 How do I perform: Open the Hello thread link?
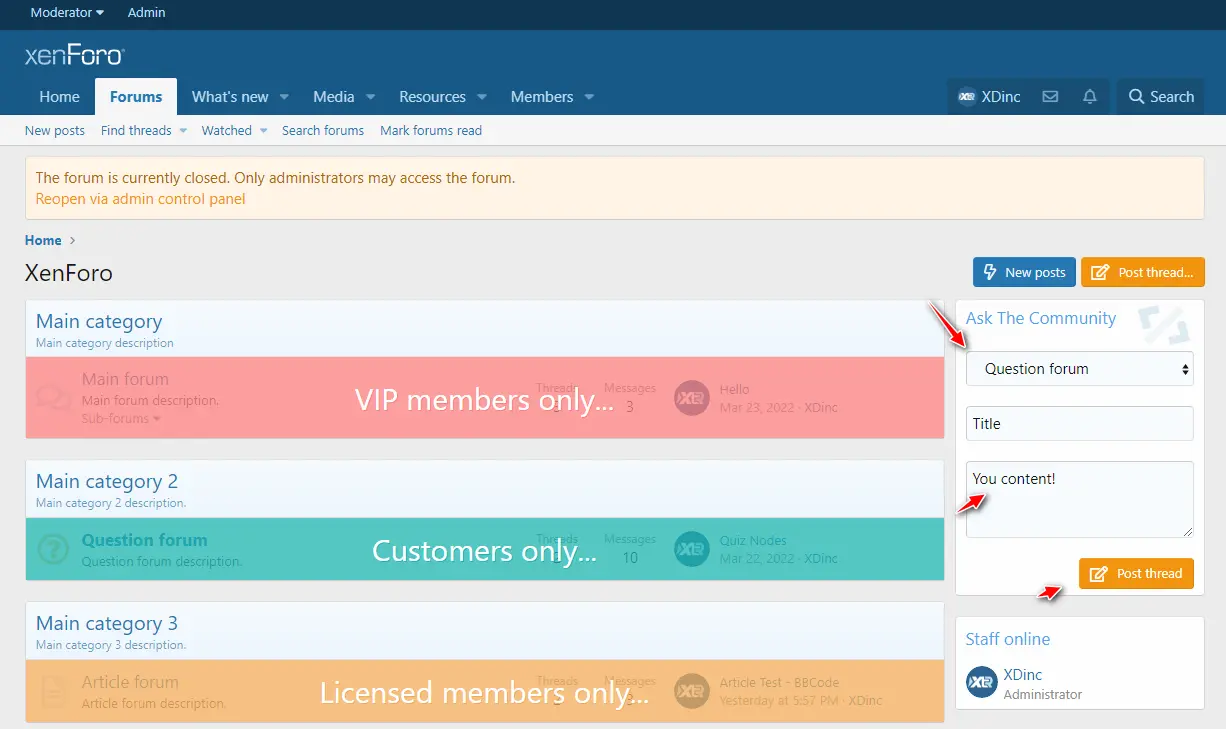coord(734,390)
